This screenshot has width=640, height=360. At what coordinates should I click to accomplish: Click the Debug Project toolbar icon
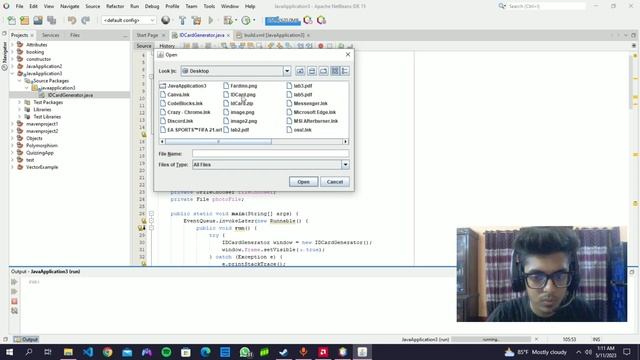point(228,20)
